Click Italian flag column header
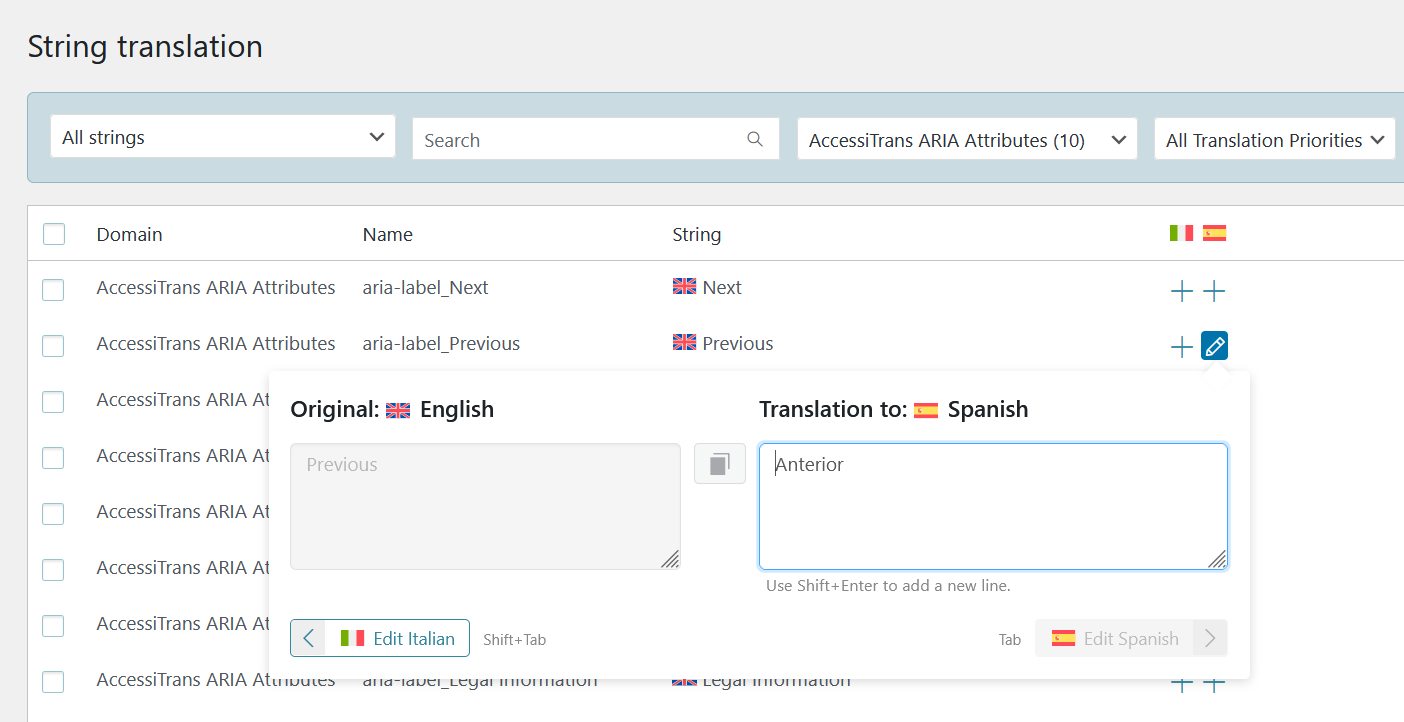The height and width of the screenshot is (722, 1404). [1181, 233]
